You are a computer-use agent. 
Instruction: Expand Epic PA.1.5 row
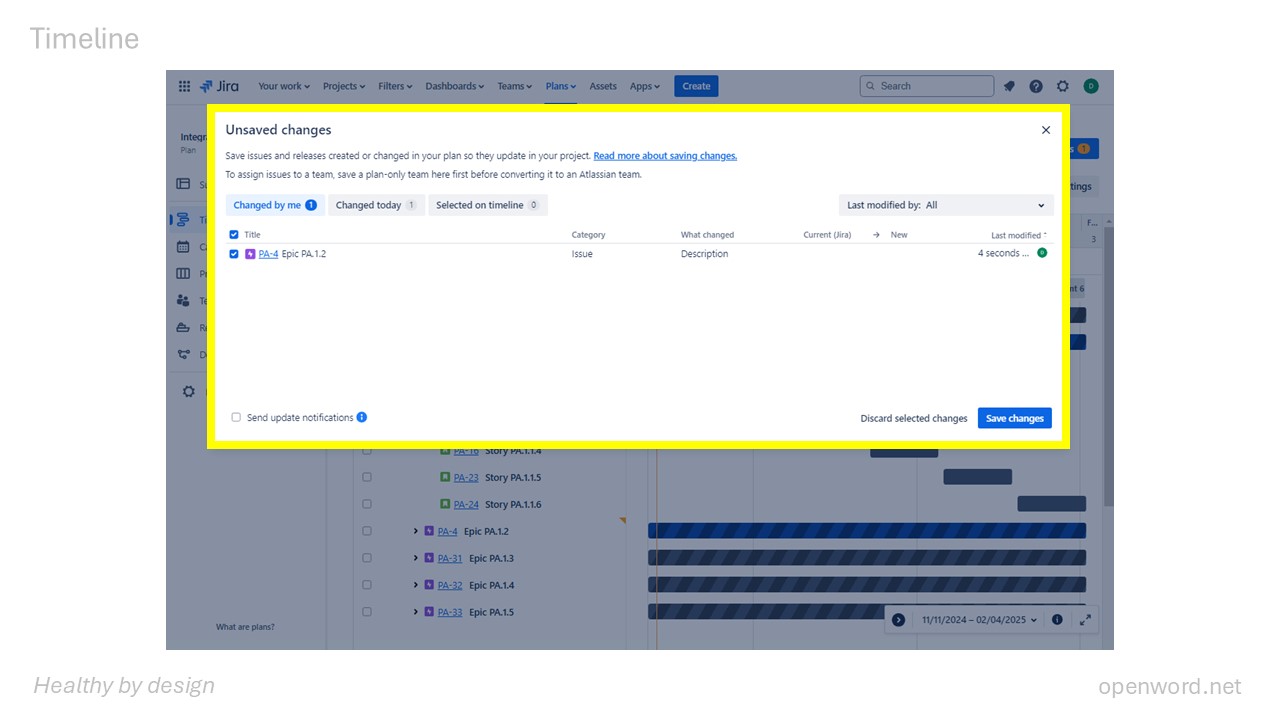(x=416, y=612)
